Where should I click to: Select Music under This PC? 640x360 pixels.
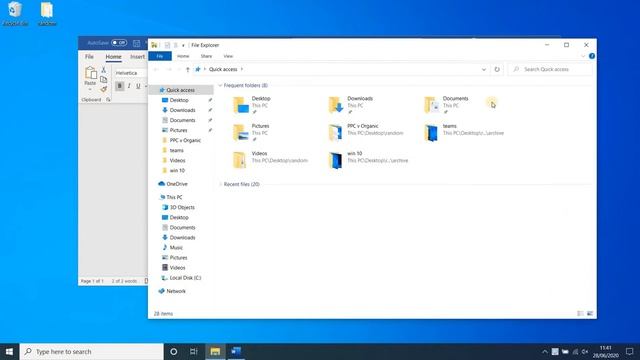(x=176, y=248)
